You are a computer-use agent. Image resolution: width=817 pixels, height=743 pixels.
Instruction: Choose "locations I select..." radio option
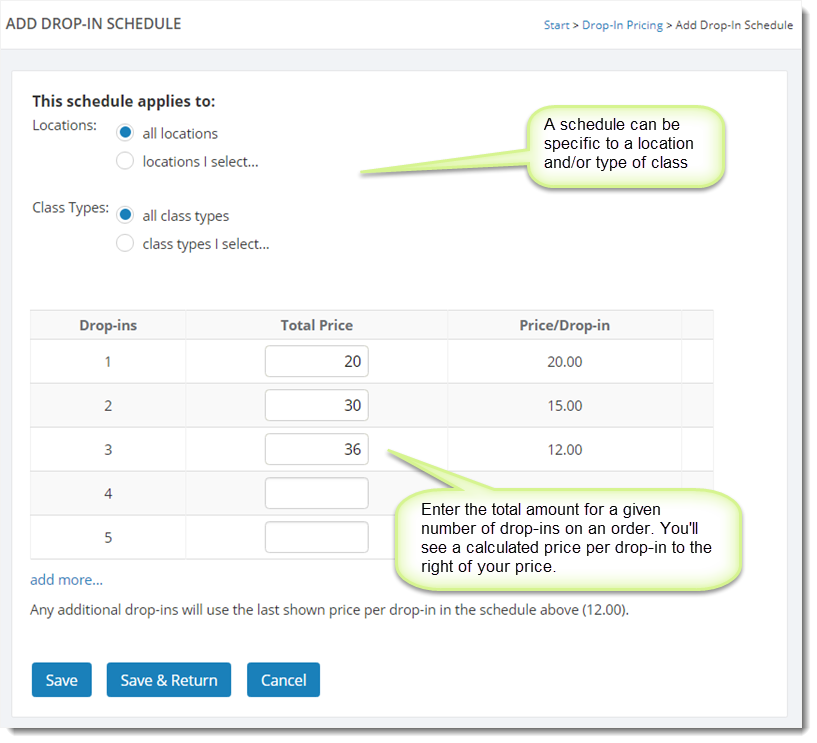pyautogui.click(x=125, y=161)
